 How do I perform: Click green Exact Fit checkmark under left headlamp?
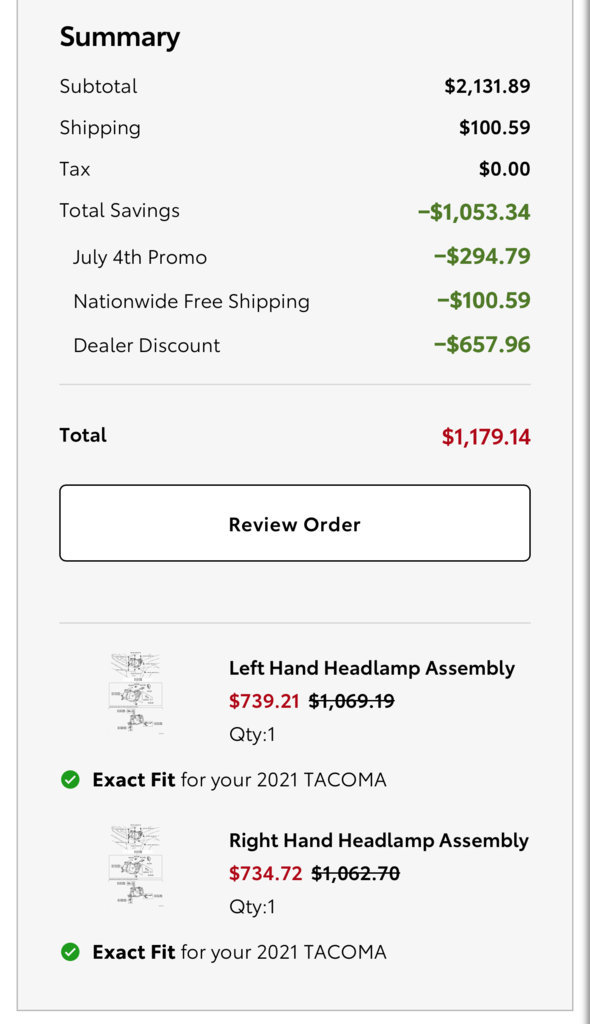click(70, 780)
